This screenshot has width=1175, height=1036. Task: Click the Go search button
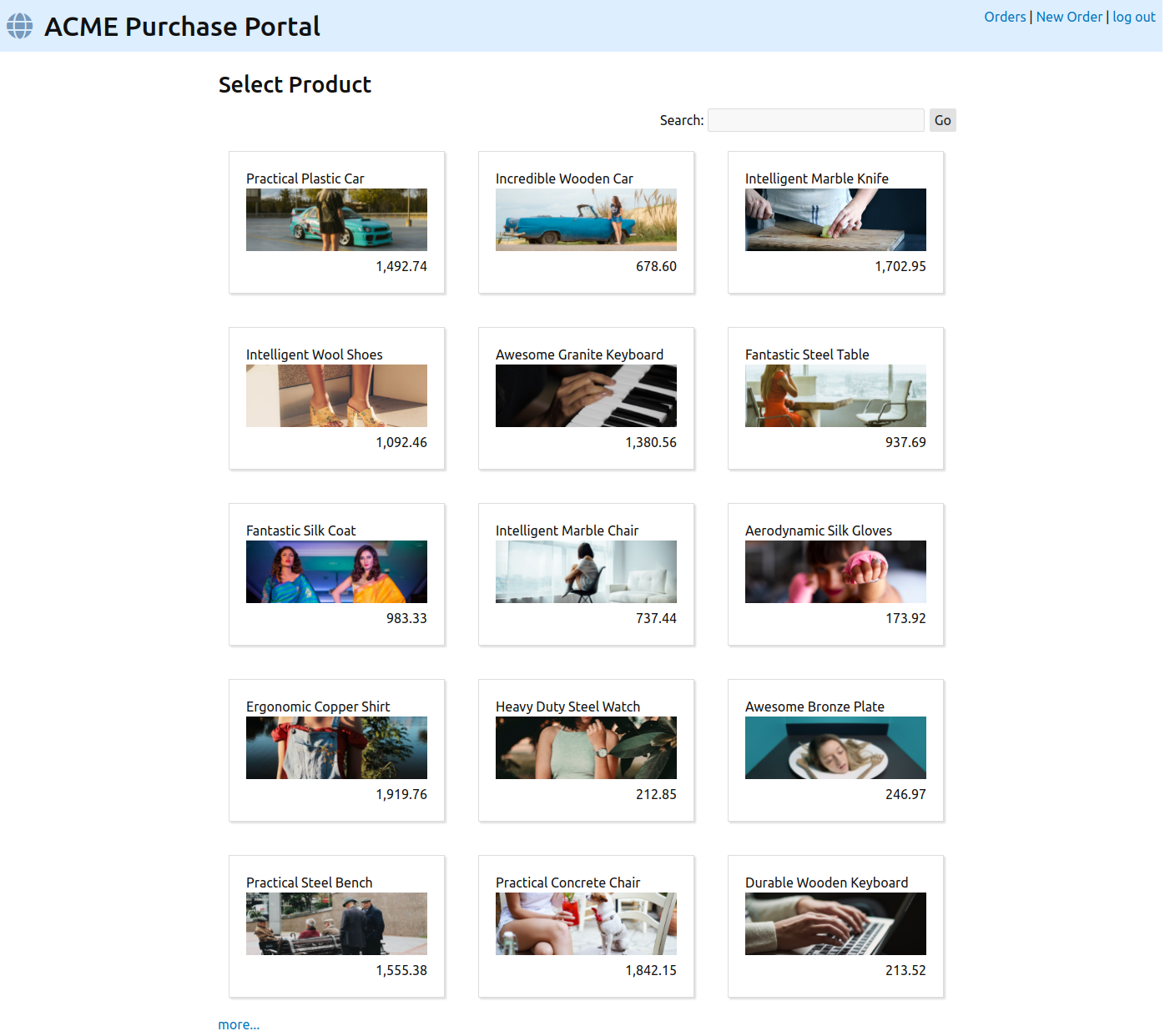[943, 120]
